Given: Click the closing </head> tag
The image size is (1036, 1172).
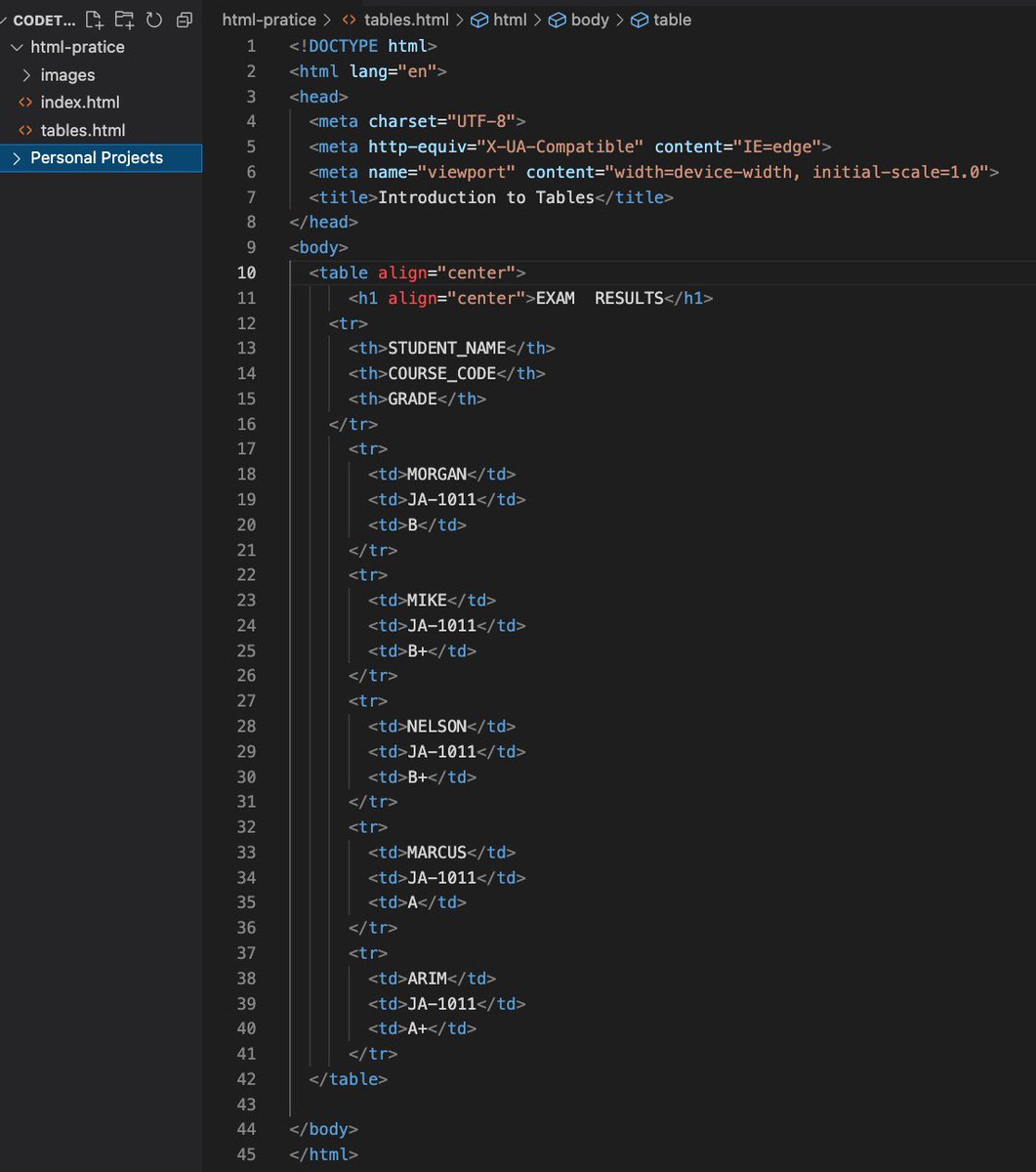Looking at the screenshot, I should point(324,222).
